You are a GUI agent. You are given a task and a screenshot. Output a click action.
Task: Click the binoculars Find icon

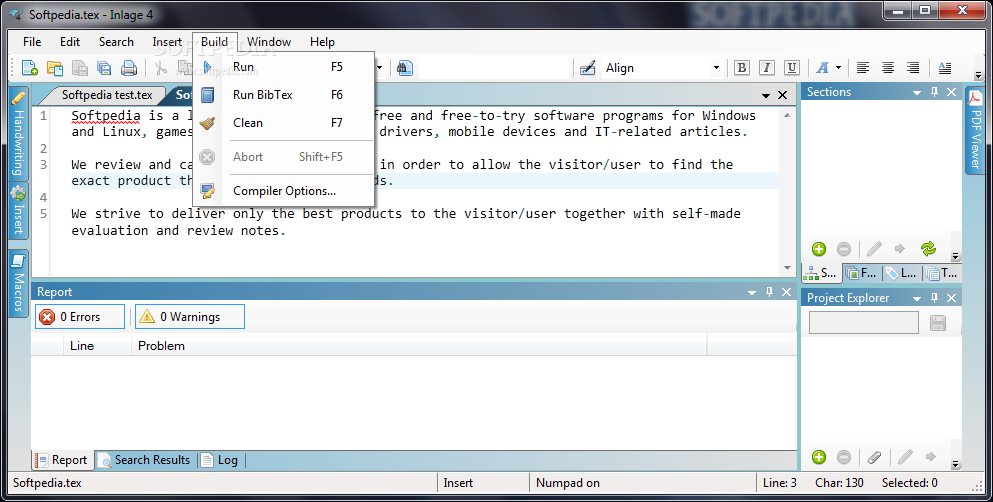coord(405,68)
